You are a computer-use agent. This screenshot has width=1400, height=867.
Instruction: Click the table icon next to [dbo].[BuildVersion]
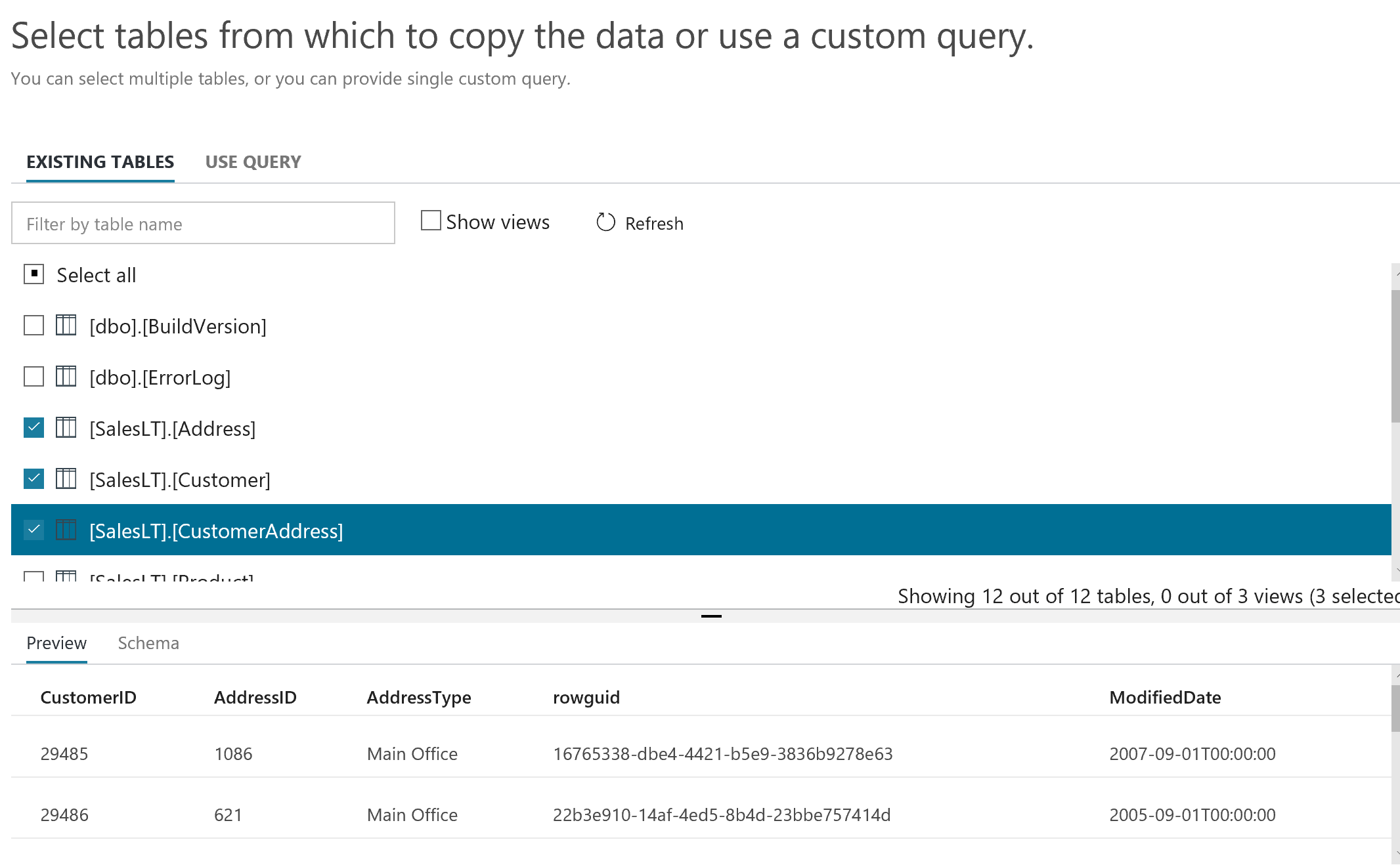pos(66,326)
